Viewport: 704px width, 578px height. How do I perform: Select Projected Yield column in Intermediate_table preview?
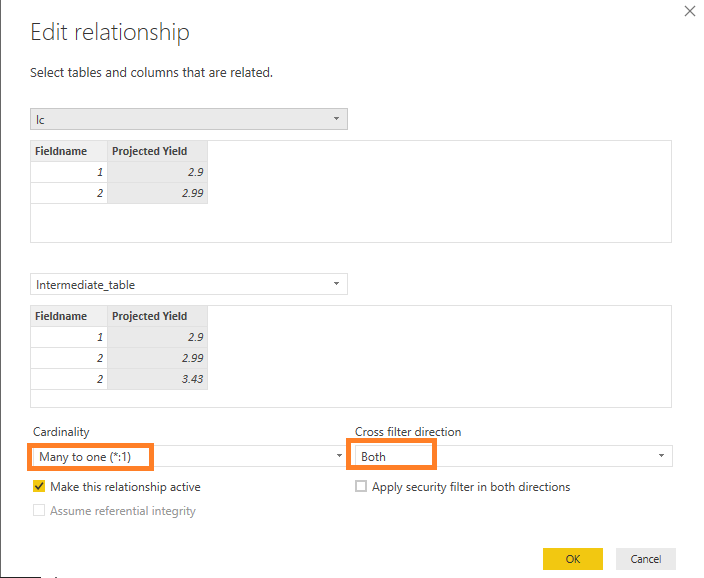click(x=157, y=316)
